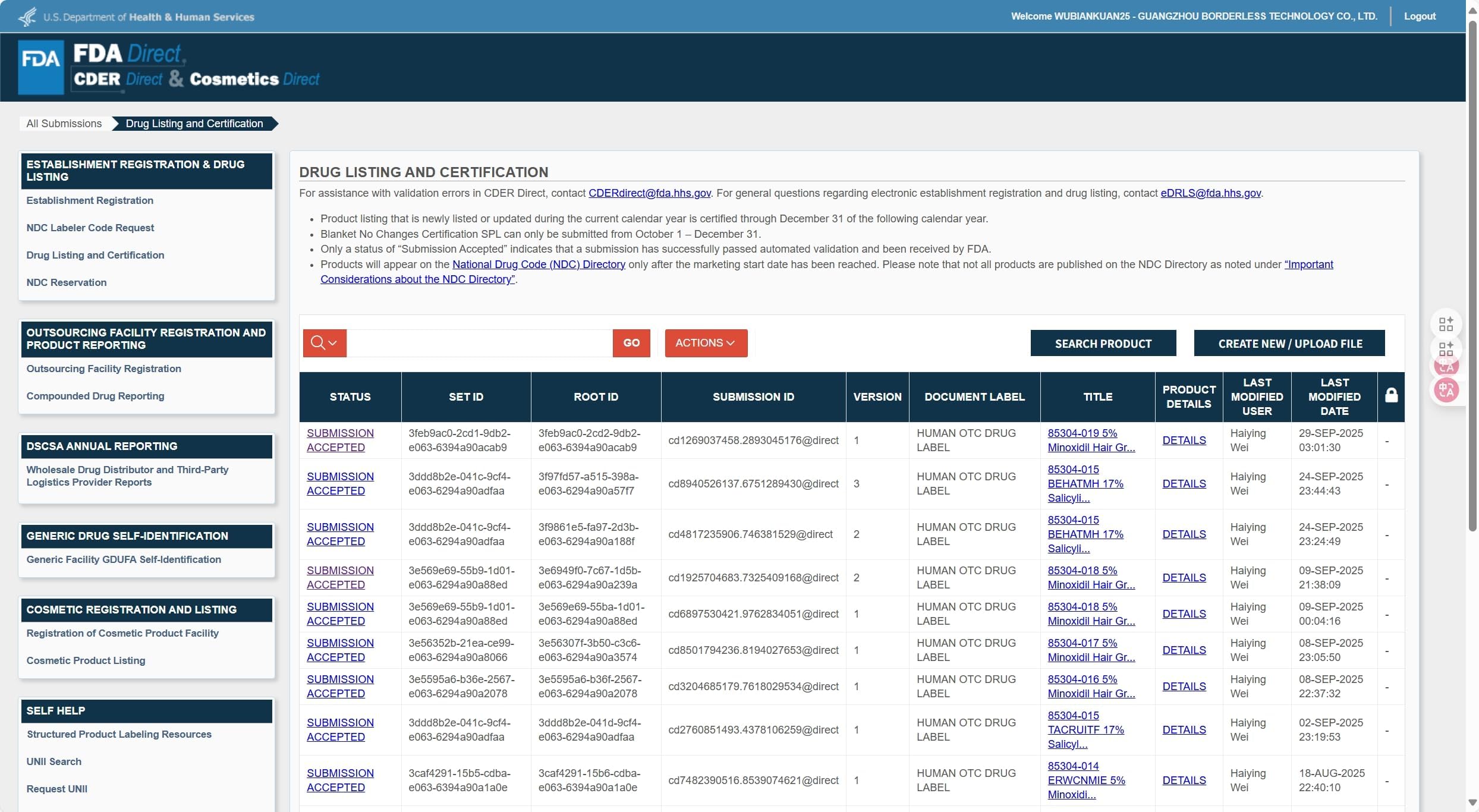This screenshot has width=1479, height=812.
Task: Select Drug Listing and Certification breadcrumb
Action: pos(194,124)
